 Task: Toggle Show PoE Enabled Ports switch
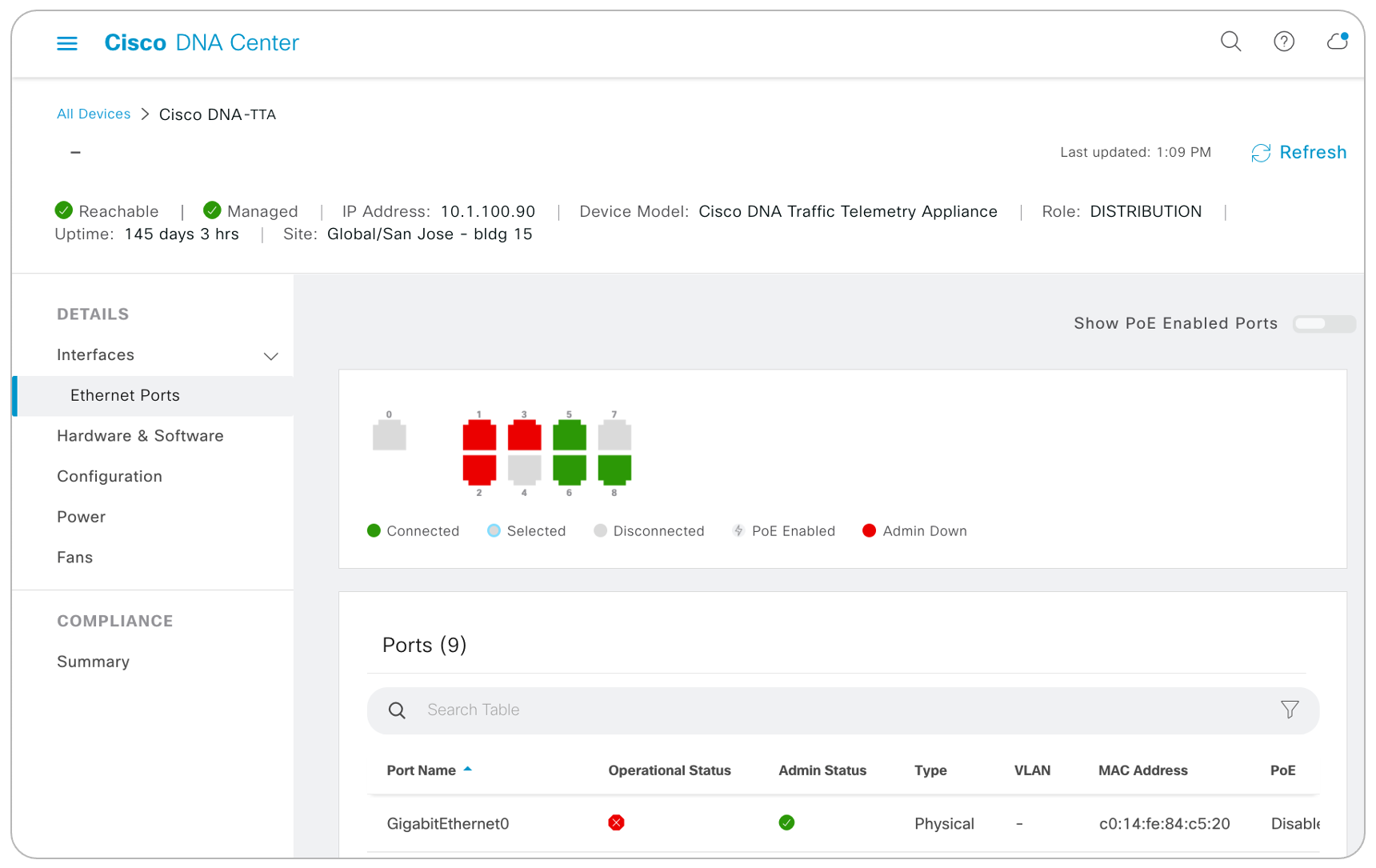tap(1323, 324)
